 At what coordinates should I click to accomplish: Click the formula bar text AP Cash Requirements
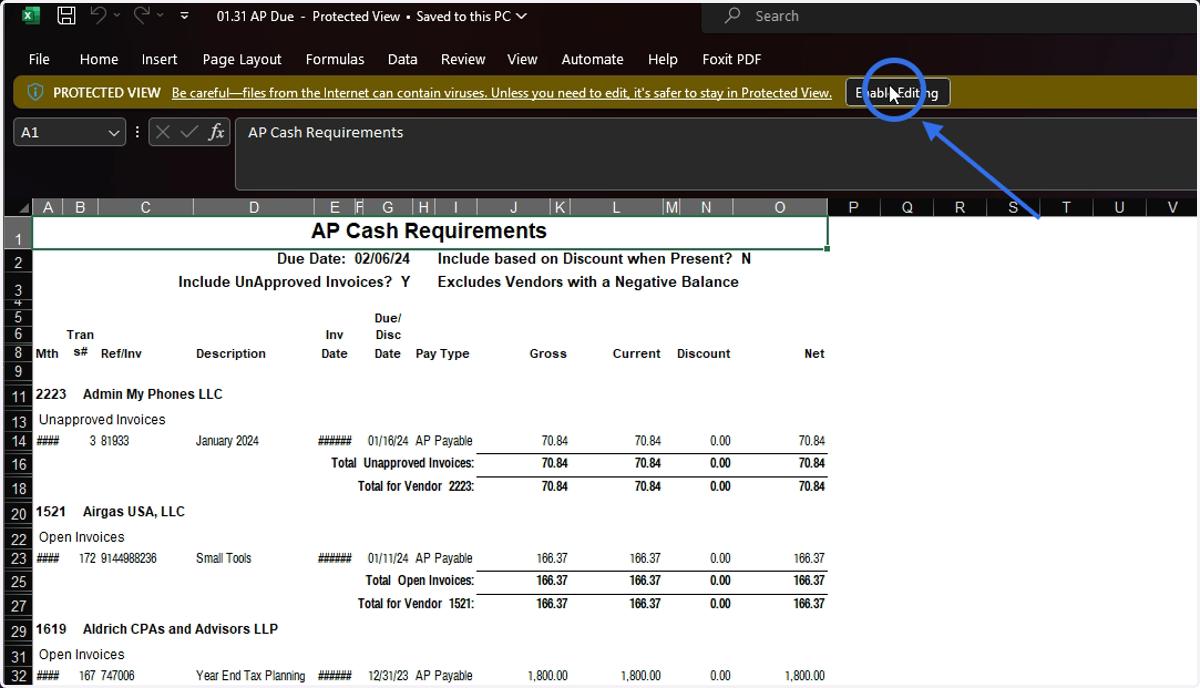326,132
